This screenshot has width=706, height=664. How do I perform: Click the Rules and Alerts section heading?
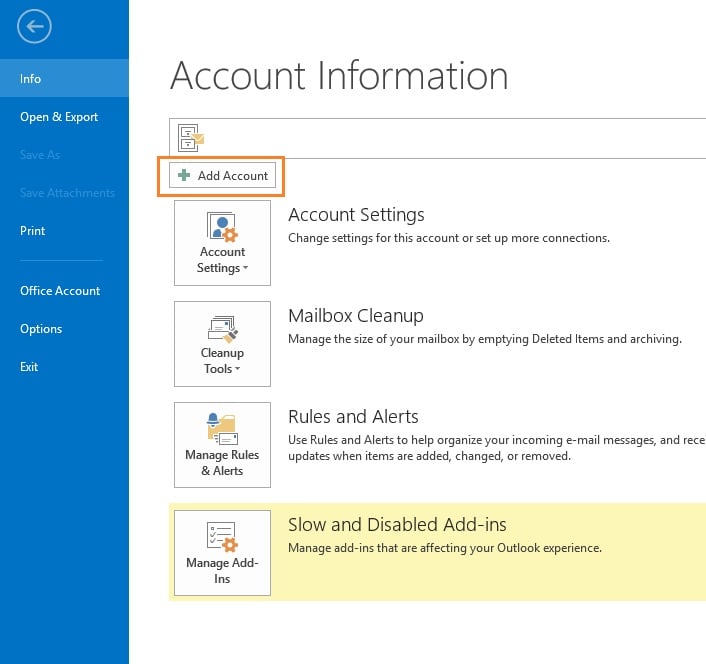click(353, 416)
